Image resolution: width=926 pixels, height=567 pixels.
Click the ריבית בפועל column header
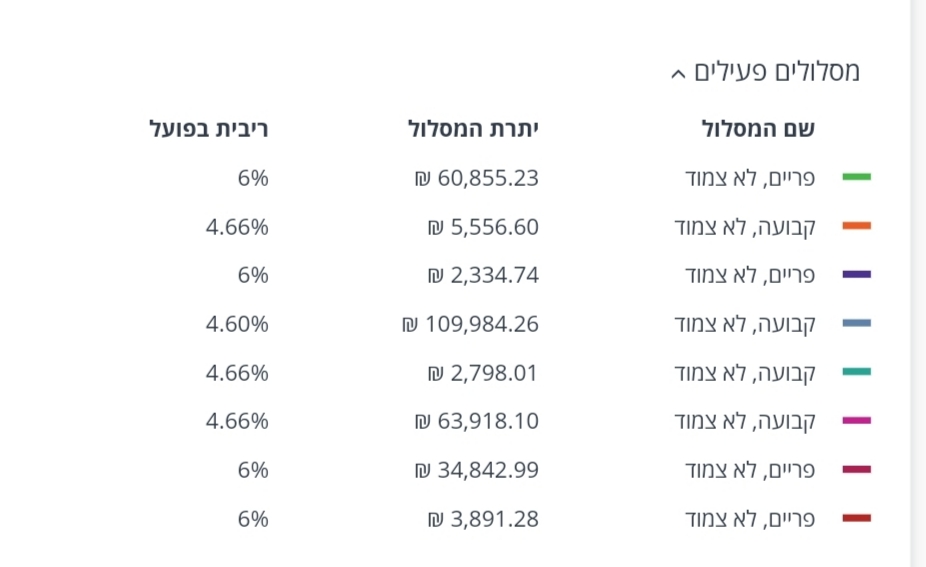click(x=209, y=129)
